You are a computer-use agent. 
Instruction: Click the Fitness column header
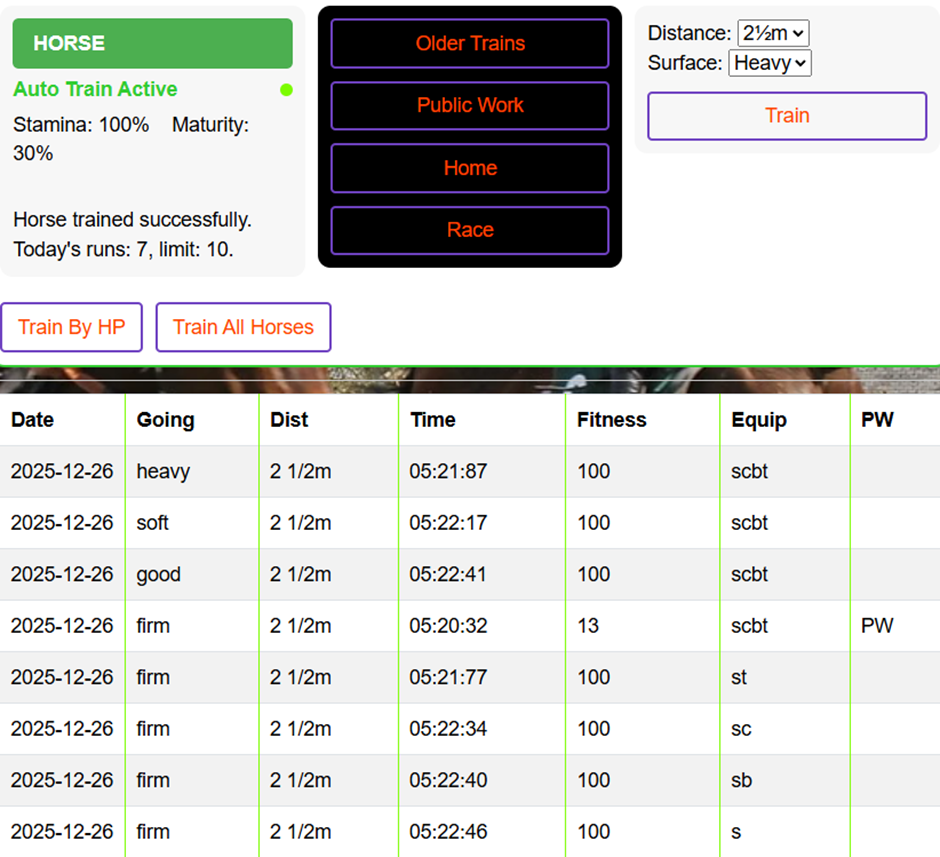(x=611, y=420)
